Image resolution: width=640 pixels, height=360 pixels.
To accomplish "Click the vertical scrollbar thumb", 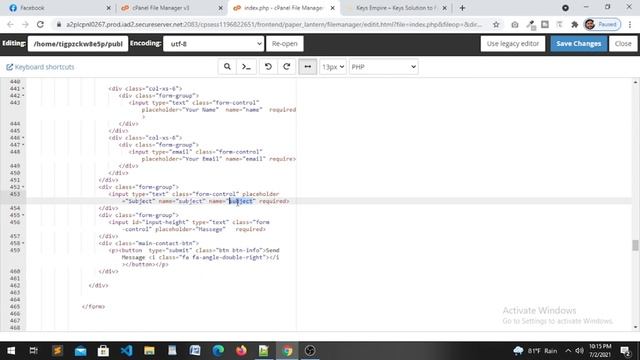I will click(635, 245).
